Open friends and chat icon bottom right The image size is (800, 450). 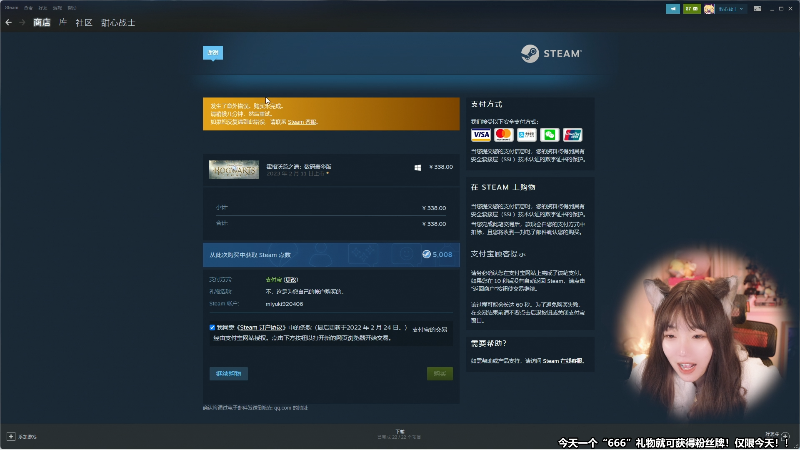click(x=785, y=435)
